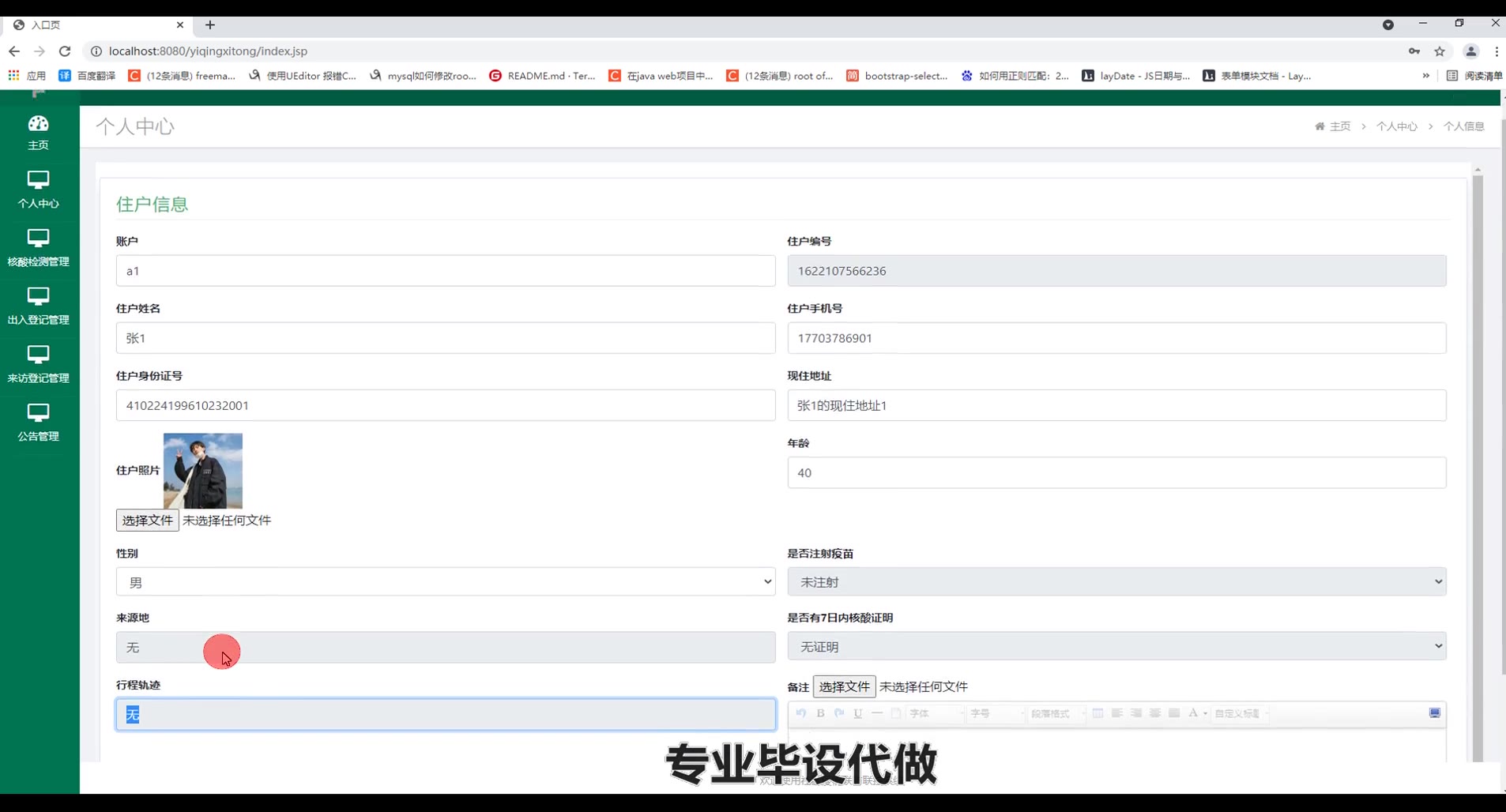Viewport: 1506px width, 812px height.
Task: Click the 来源地 field
Action: 446,647
